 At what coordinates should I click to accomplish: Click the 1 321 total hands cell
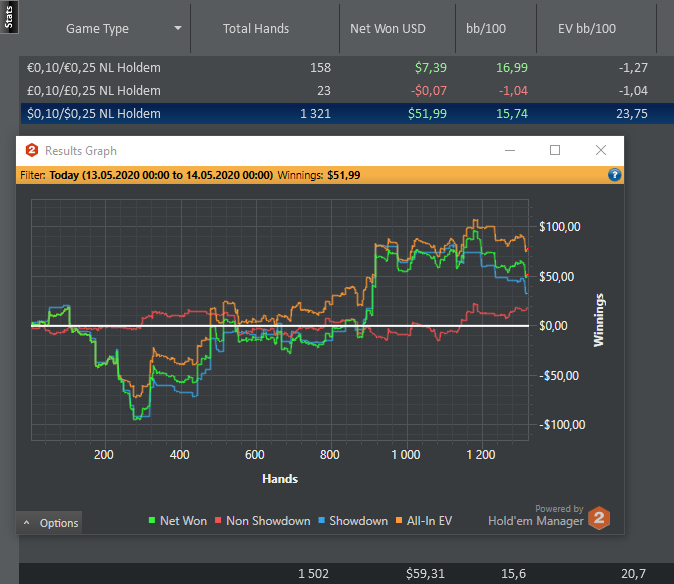click(x=315, y=113)
